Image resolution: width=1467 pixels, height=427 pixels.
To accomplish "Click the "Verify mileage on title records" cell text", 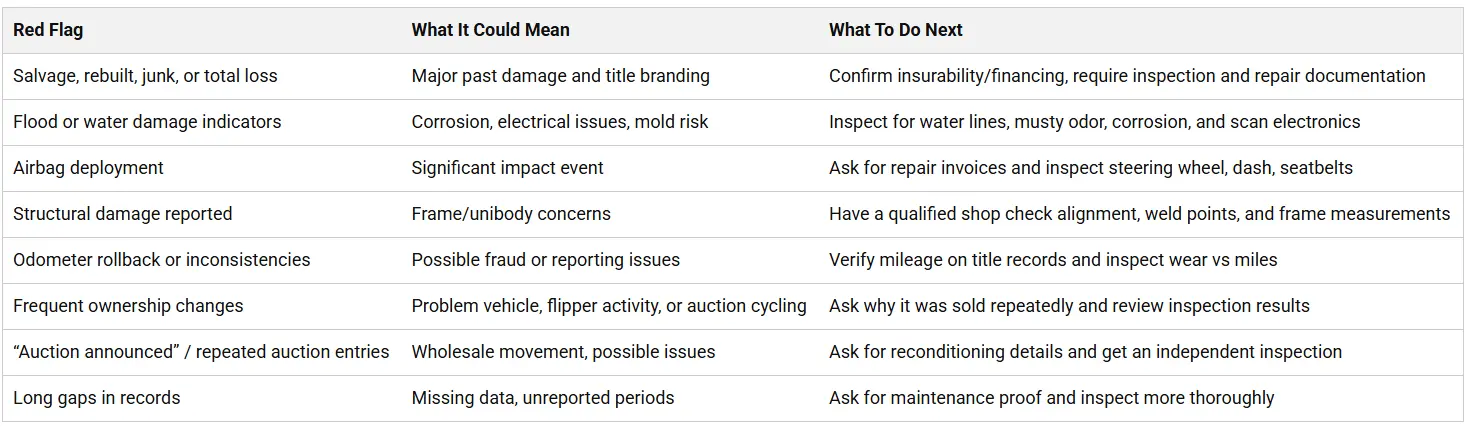I will coord(1053,260).
